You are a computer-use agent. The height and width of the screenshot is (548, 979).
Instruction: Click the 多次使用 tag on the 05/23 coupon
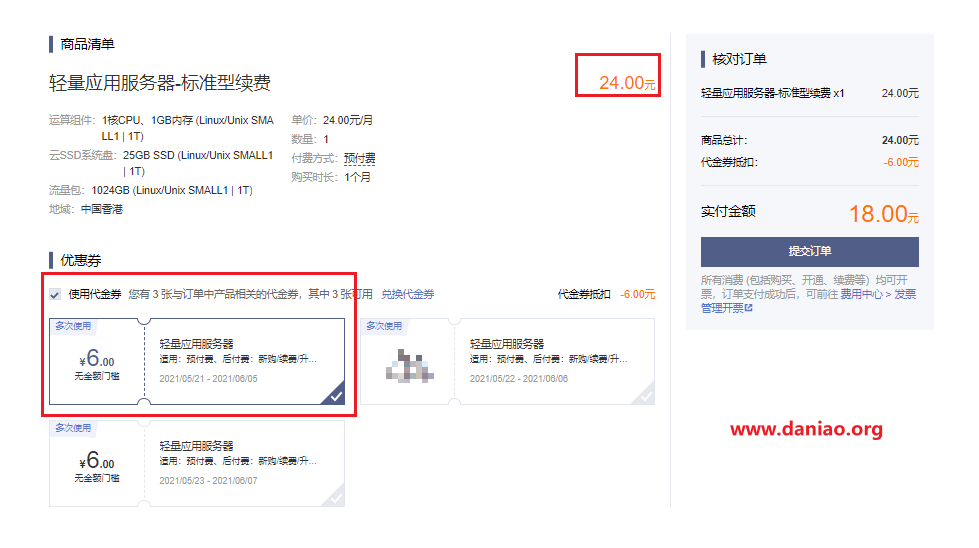[x=73, y=428]
